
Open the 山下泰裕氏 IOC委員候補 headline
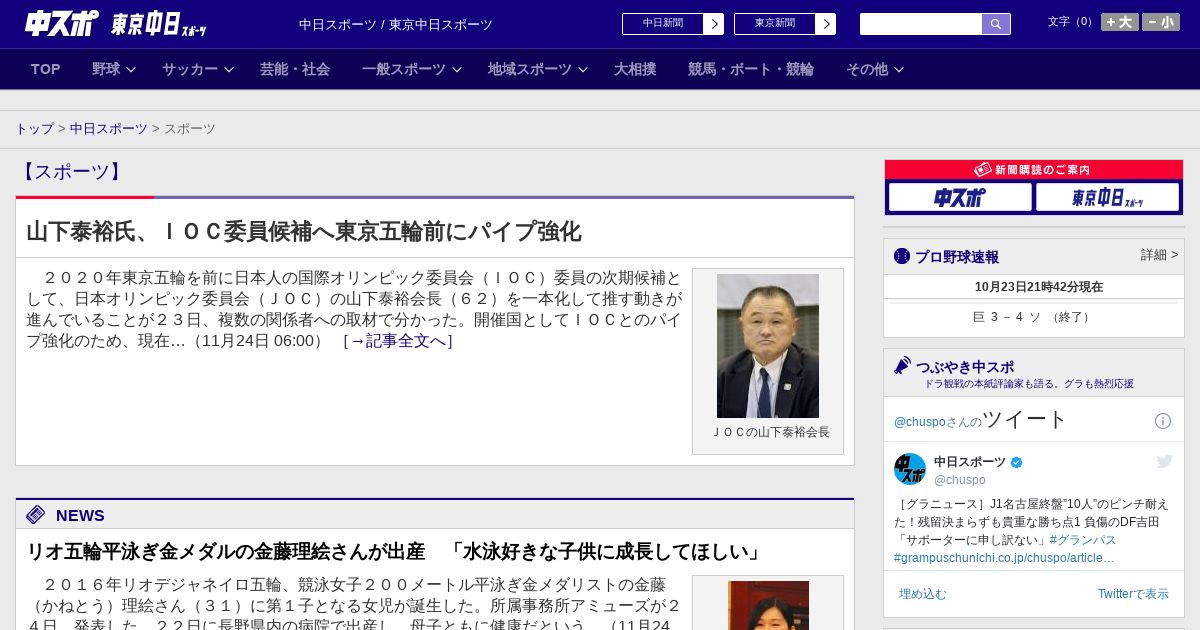[x=303, y=232]
